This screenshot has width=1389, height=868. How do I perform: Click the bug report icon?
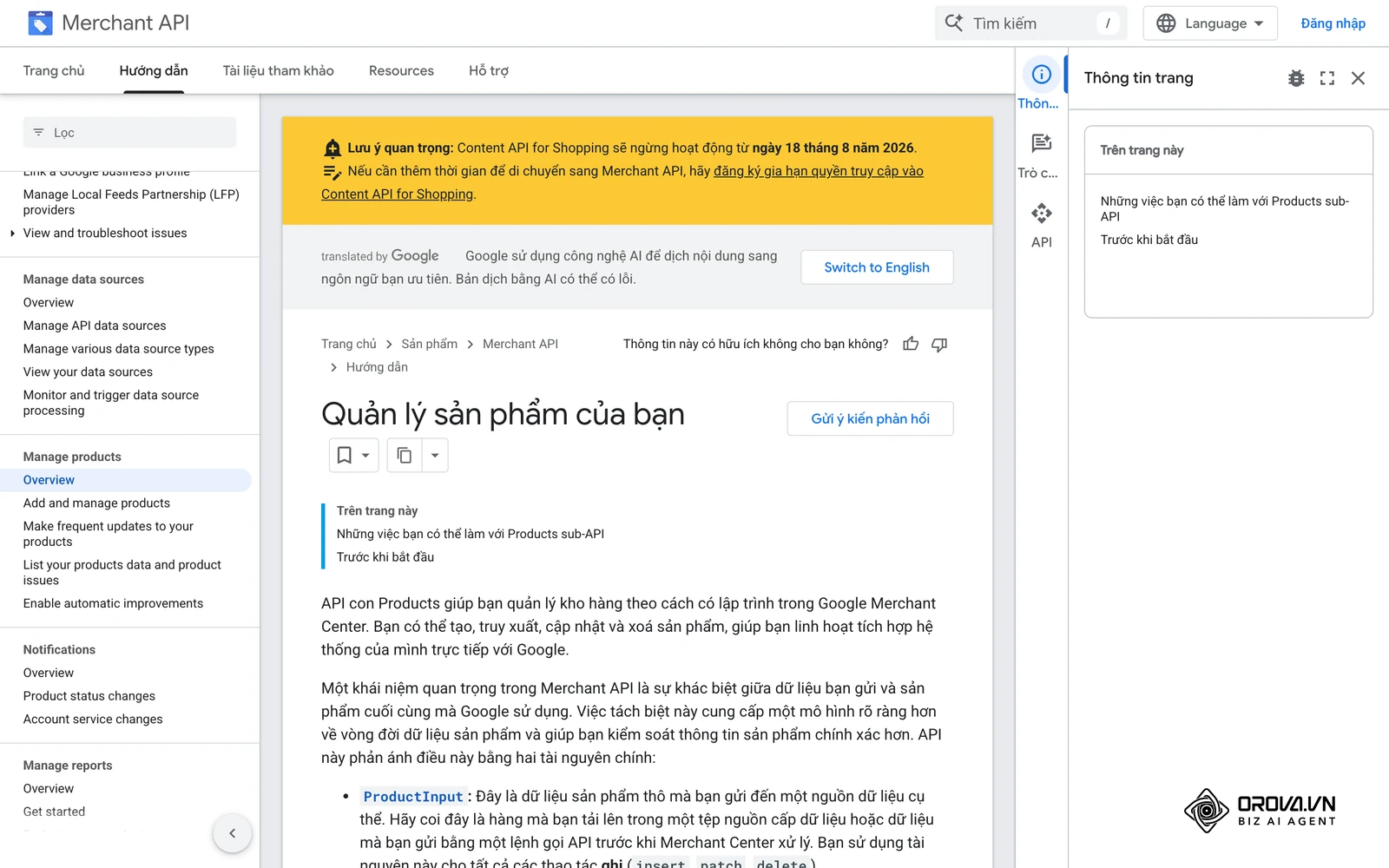click(x=1296, y=78)
